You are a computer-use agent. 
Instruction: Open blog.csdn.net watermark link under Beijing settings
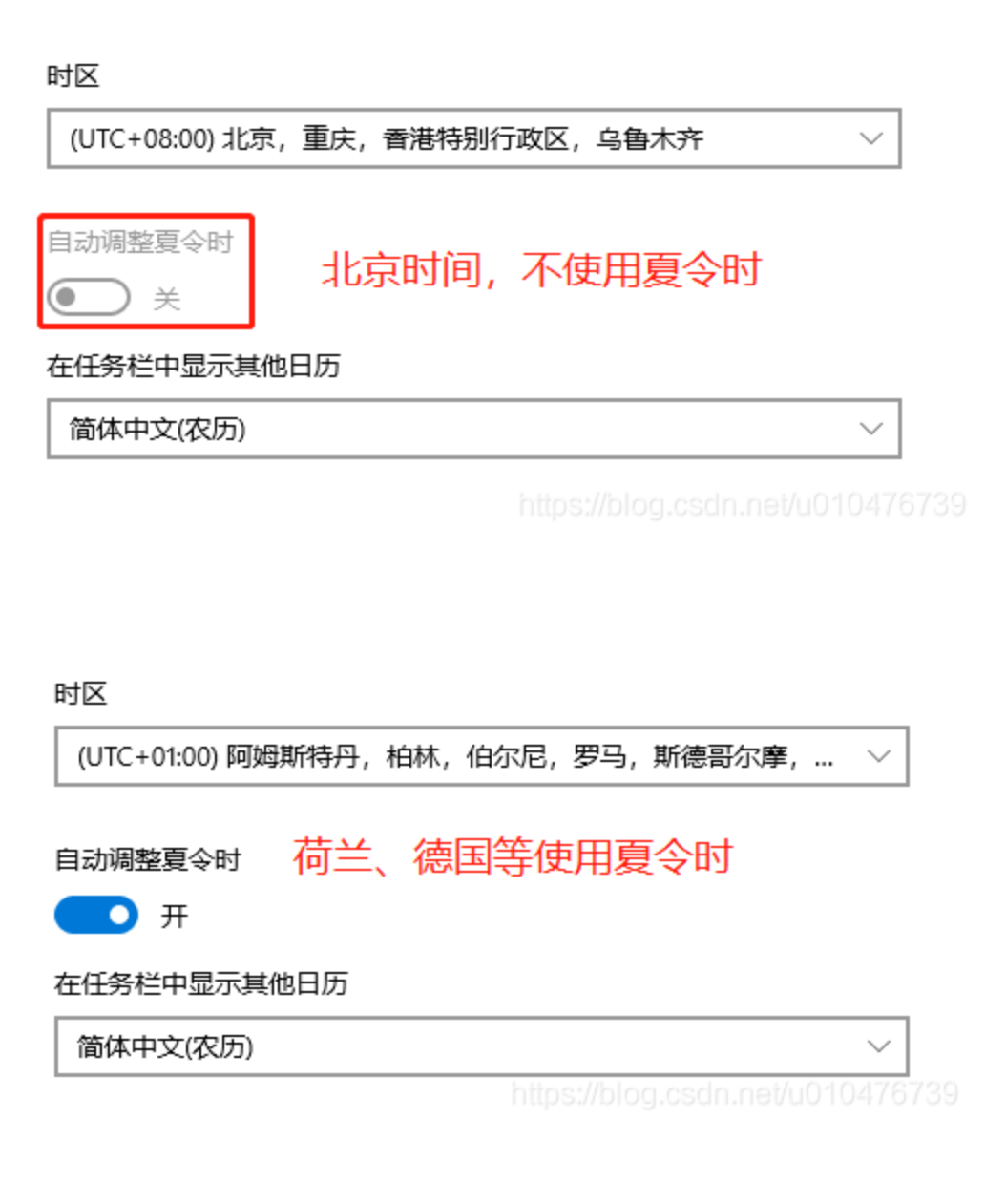(x=743, y=504)
